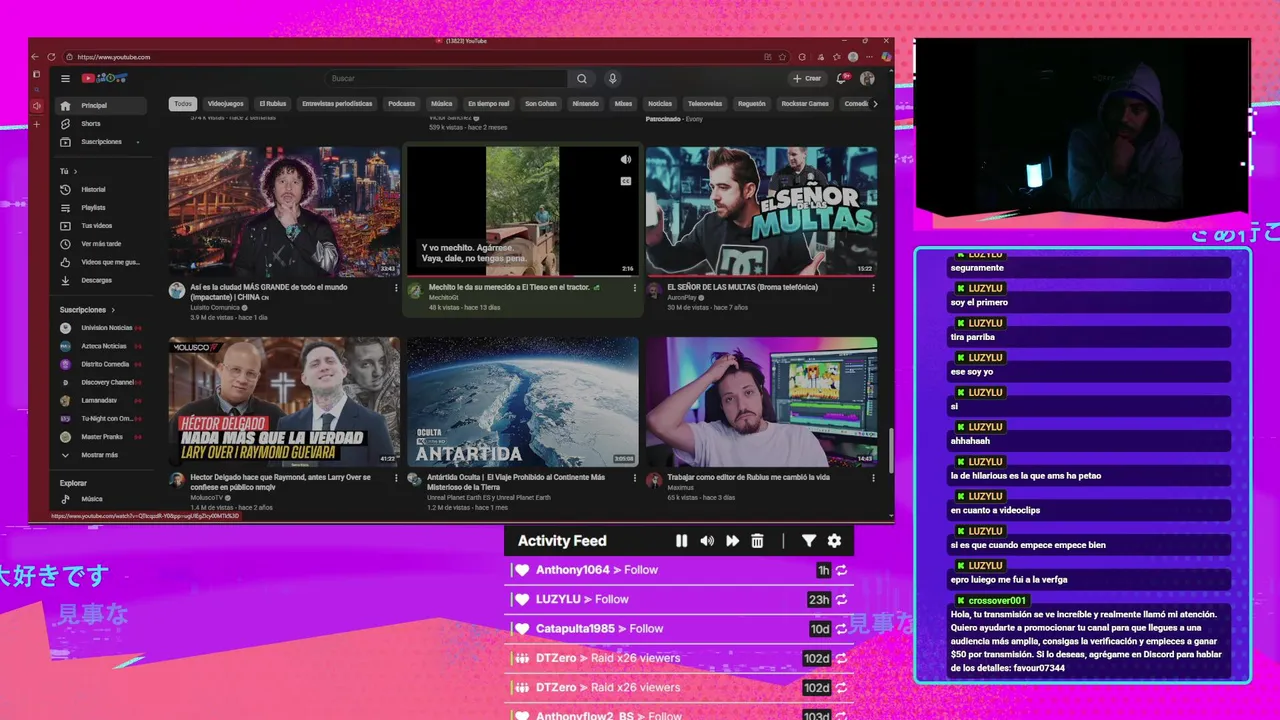Screen dimensions: 1280x720
Task: Skip the current alert in Activity Feed
Action: 732,541
